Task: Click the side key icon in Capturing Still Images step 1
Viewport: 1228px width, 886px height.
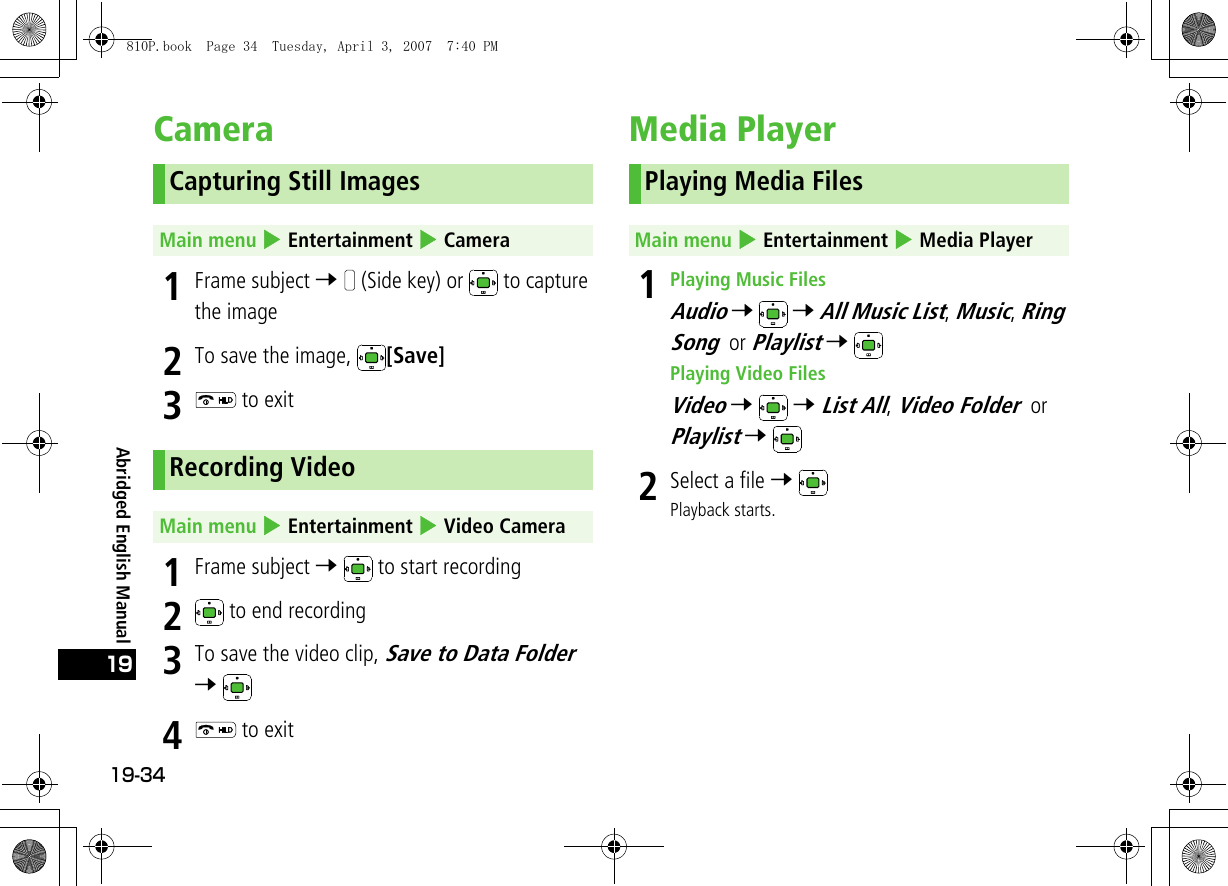Action: click(350, 282)
